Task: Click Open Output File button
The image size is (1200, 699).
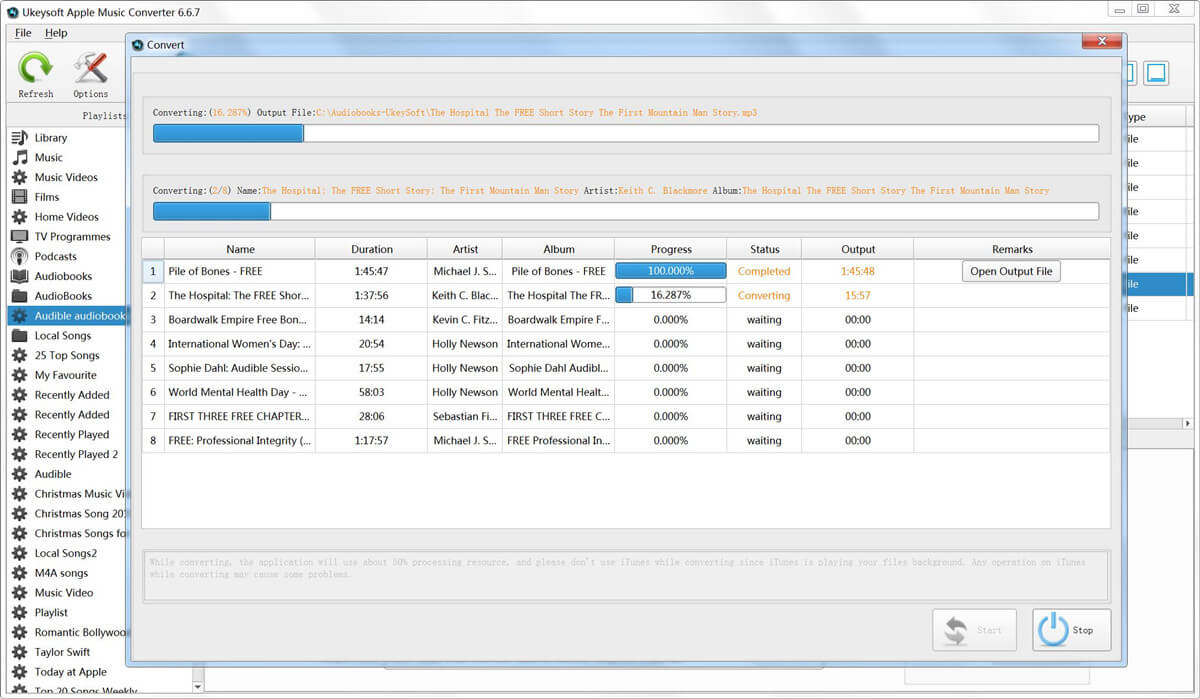Action: click(x=1011, y=271)
